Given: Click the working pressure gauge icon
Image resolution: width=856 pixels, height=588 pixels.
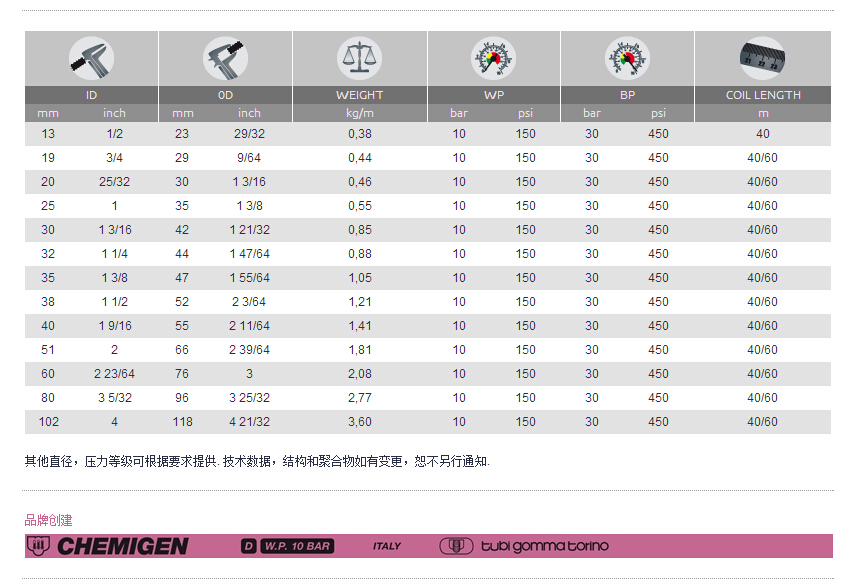Looking at the screenshot, I should coord(493,59).
